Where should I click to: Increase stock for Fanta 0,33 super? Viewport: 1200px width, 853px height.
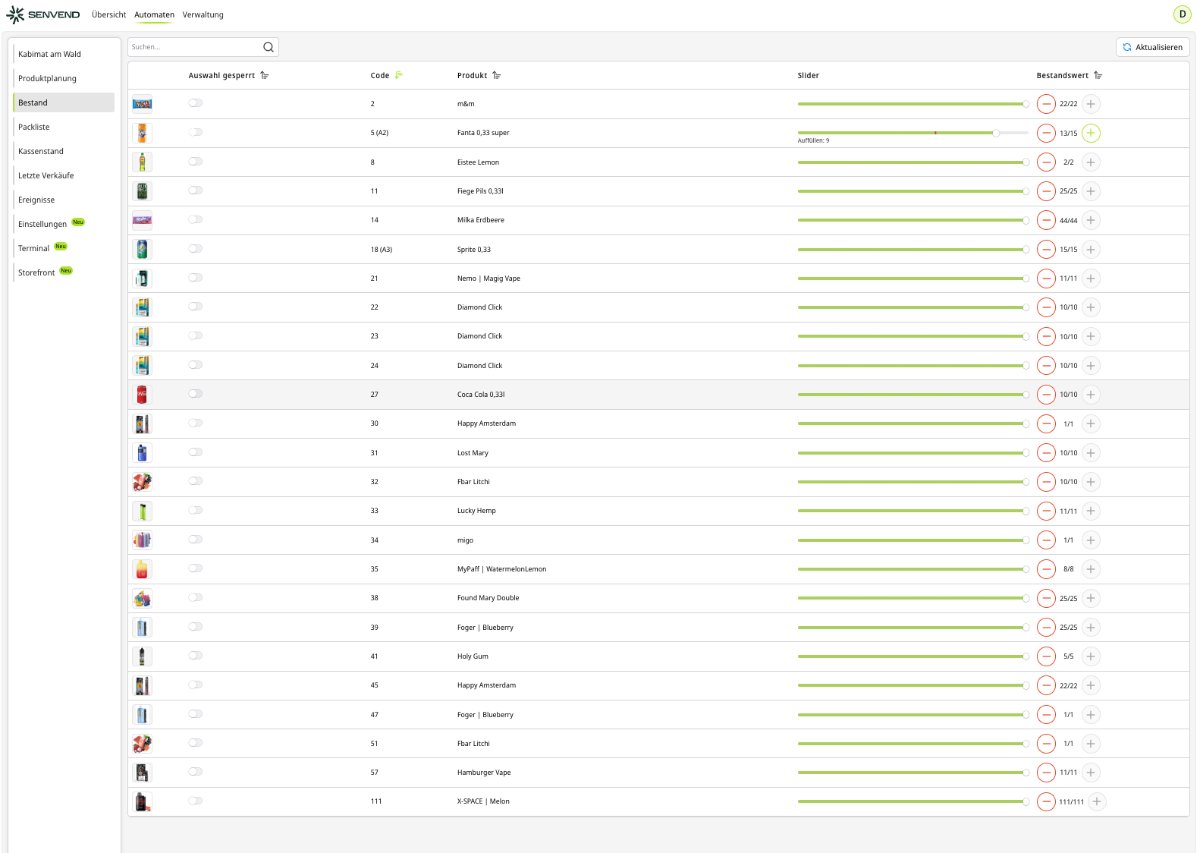click(1091, 132)
